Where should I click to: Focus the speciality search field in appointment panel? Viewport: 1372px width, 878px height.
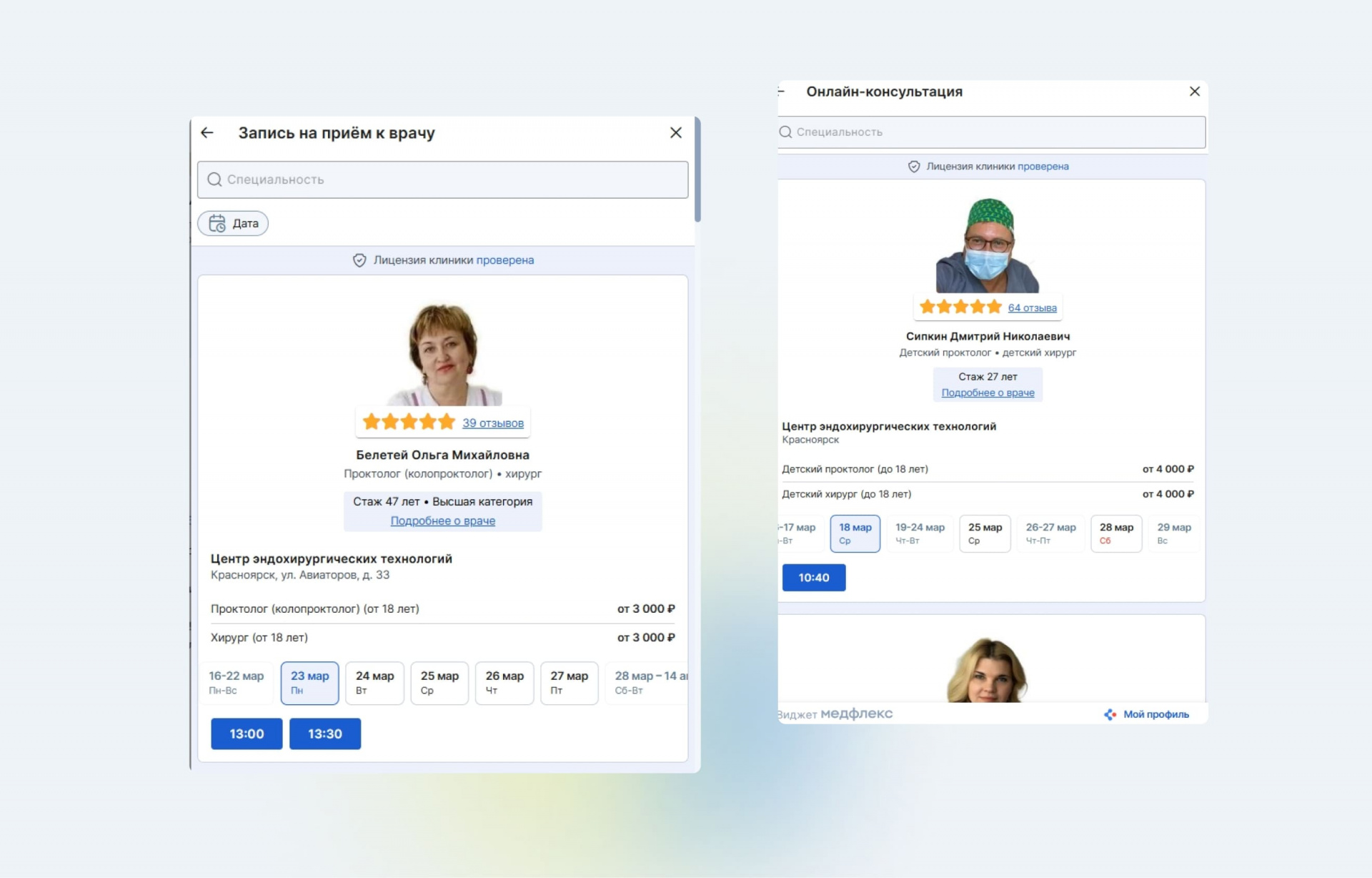point(443,179)
